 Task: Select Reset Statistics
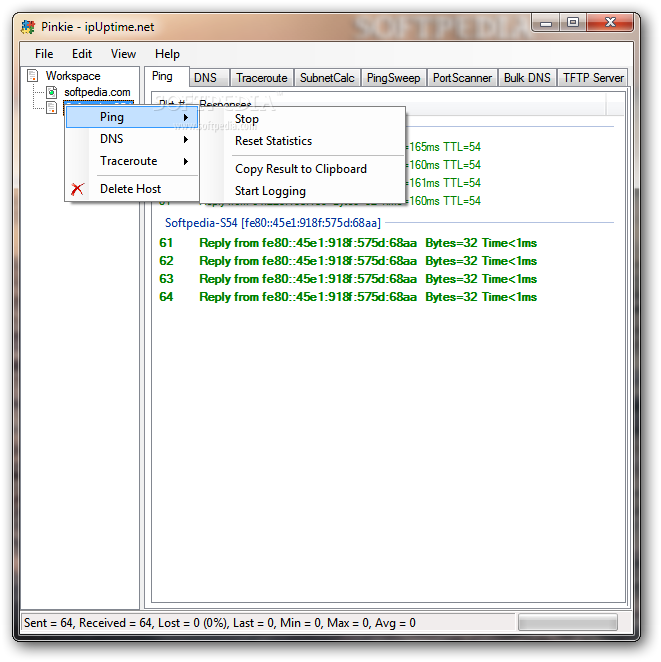(302, 141)
